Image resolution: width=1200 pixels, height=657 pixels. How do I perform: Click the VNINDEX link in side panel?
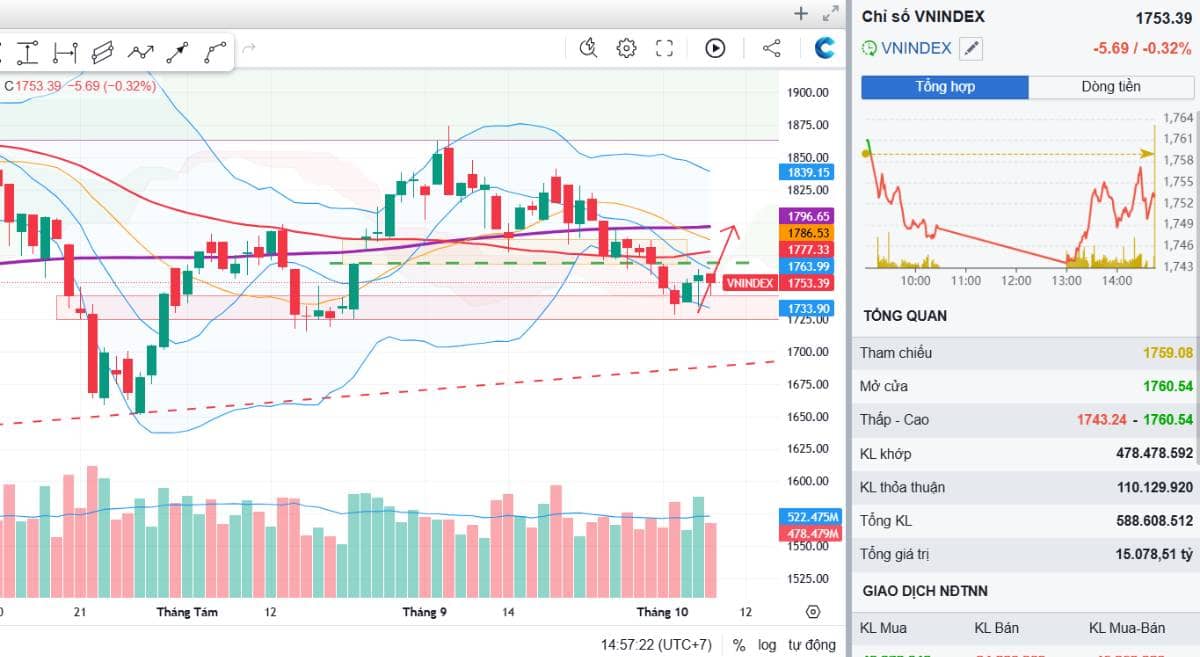pos(915,48)
